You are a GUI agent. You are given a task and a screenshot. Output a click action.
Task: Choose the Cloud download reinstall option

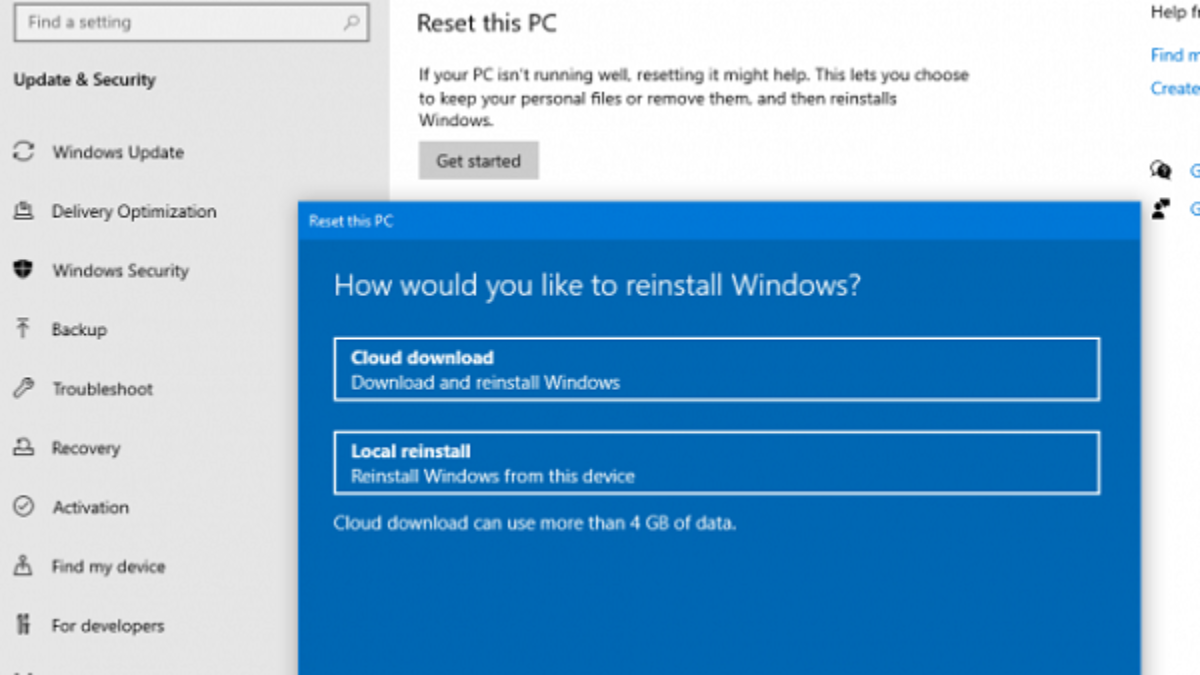click(x=716, y=369)
